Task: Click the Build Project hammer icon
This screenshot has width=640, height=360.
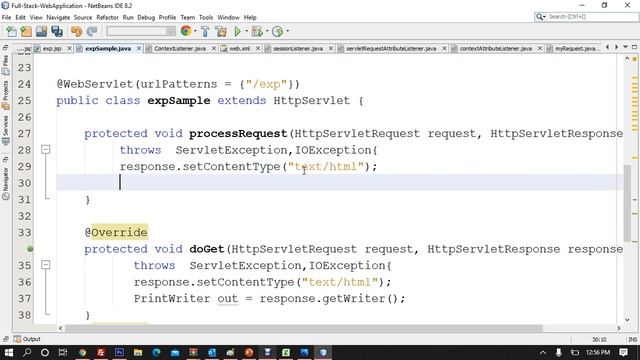Action: [205, 31]
